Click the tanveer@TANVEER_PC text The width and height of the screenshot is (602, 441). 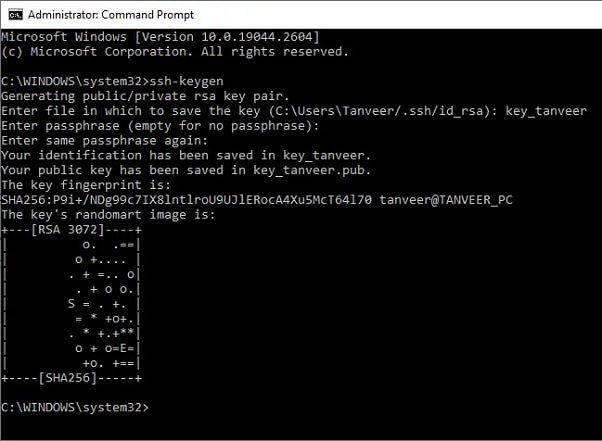[x=446, y=200]
